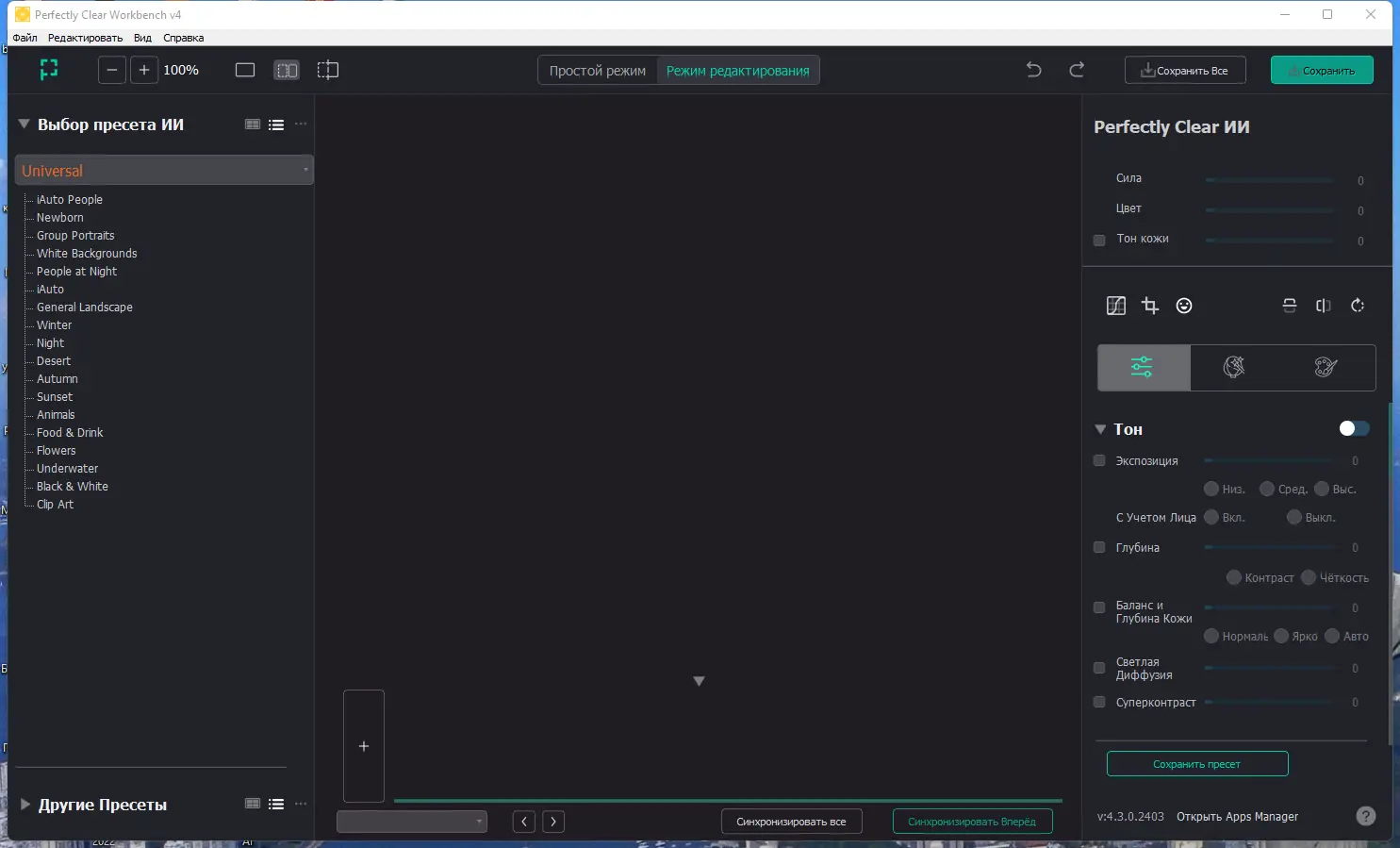Open the Справка menu
The image size is (1400, 848).
click(183, 38)
